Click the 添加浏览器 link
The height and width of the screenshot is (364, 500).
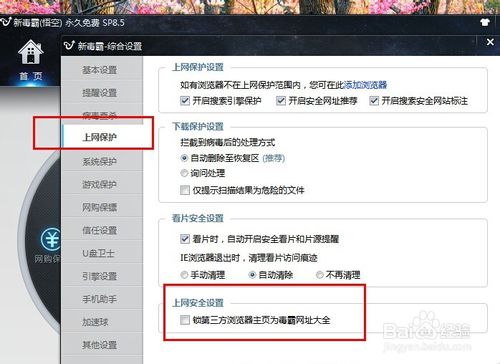(x=365, y=85)
